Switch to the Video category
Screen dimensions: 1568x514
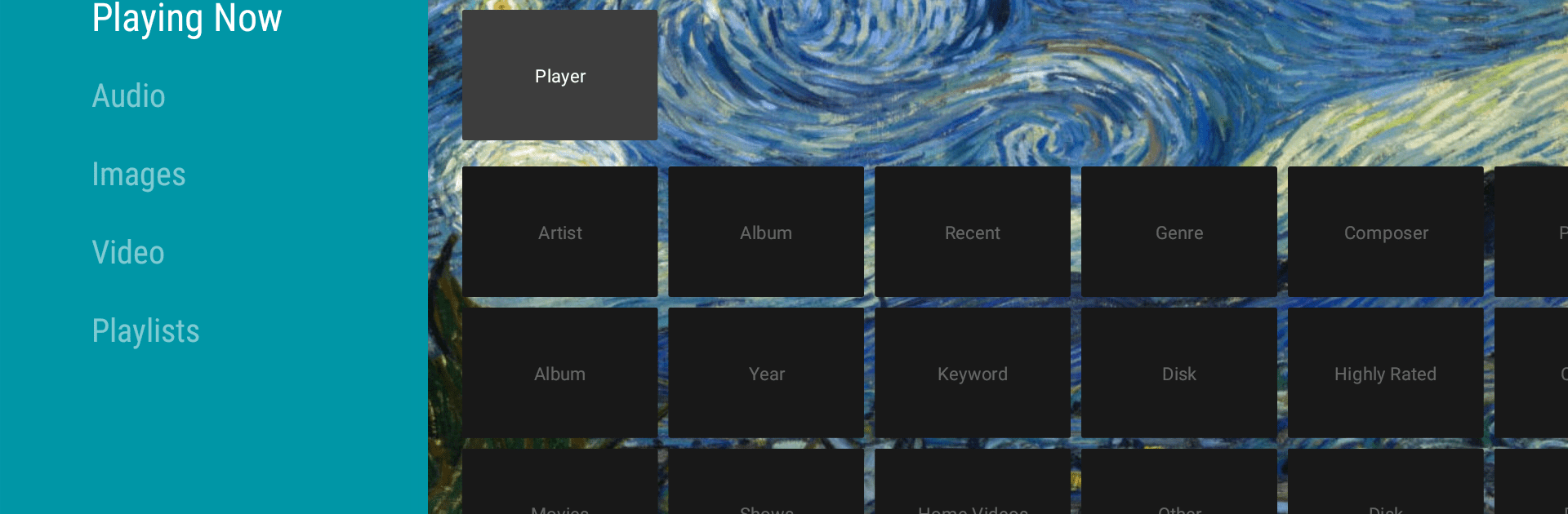click(128, 253)
